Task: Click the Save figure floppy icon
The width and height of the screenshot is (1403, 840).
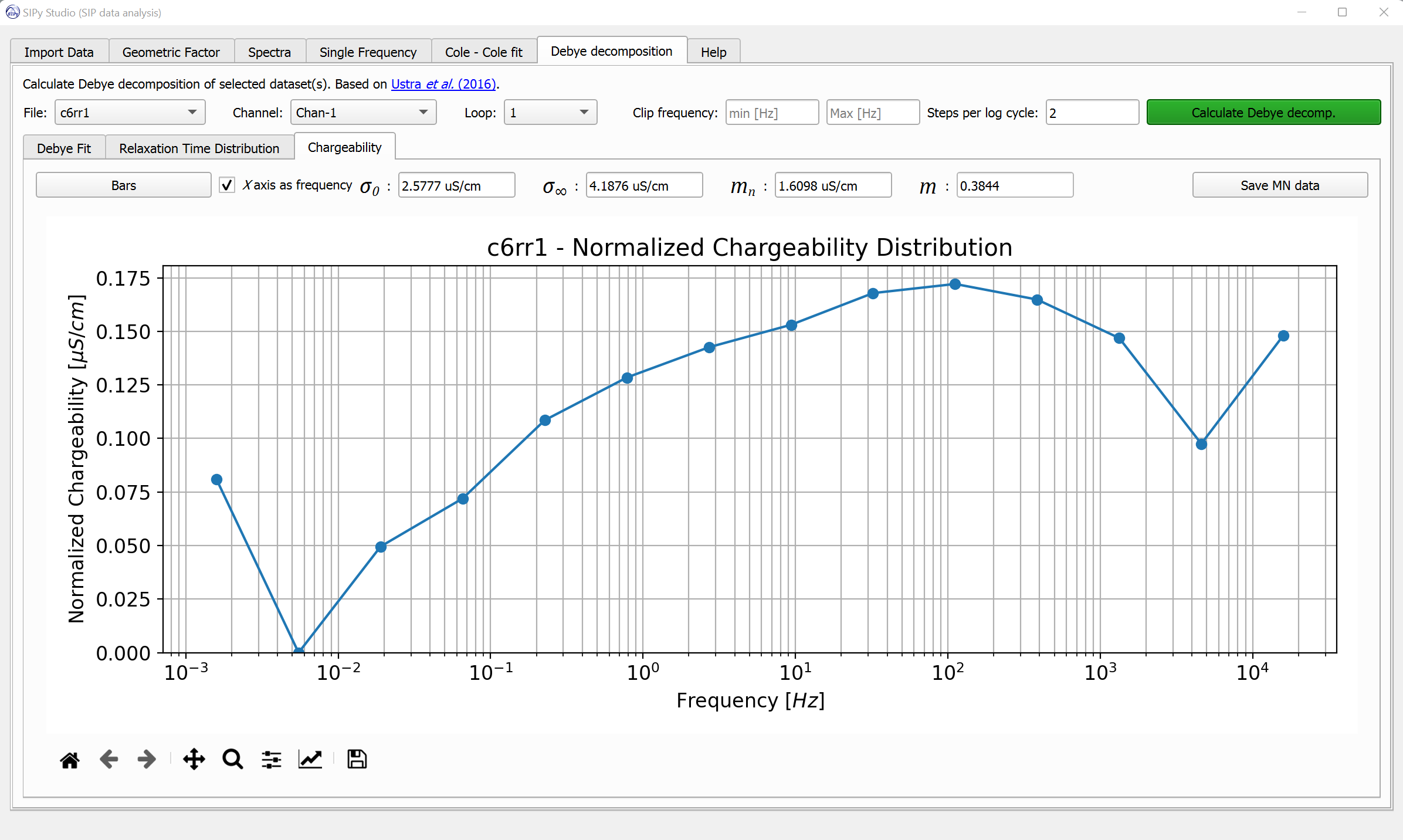Action: click(357, 760)
